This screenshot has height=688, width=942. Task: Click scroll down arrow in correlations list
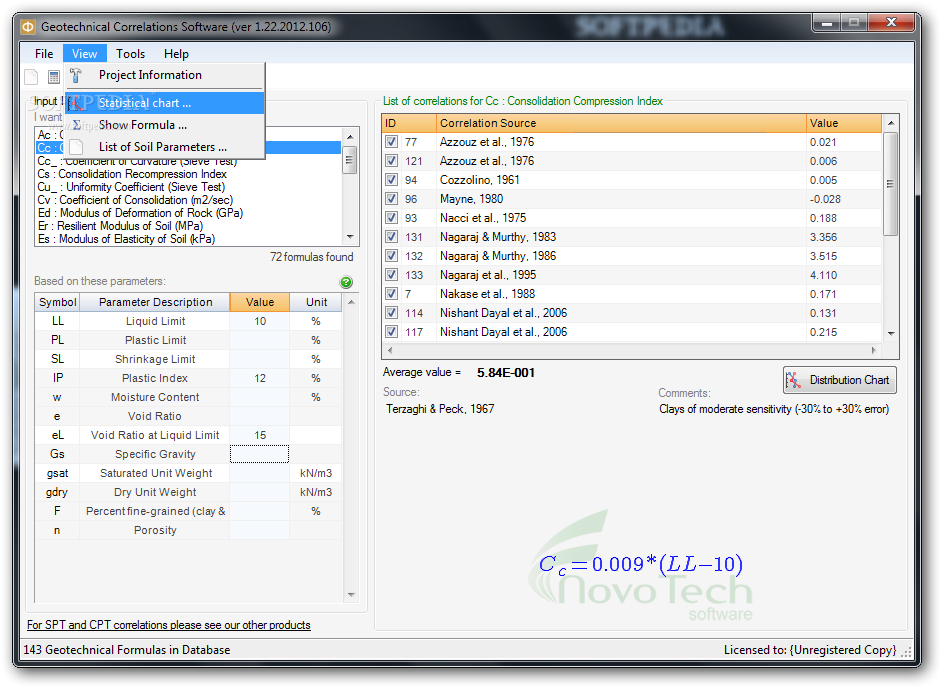point(891,333)
